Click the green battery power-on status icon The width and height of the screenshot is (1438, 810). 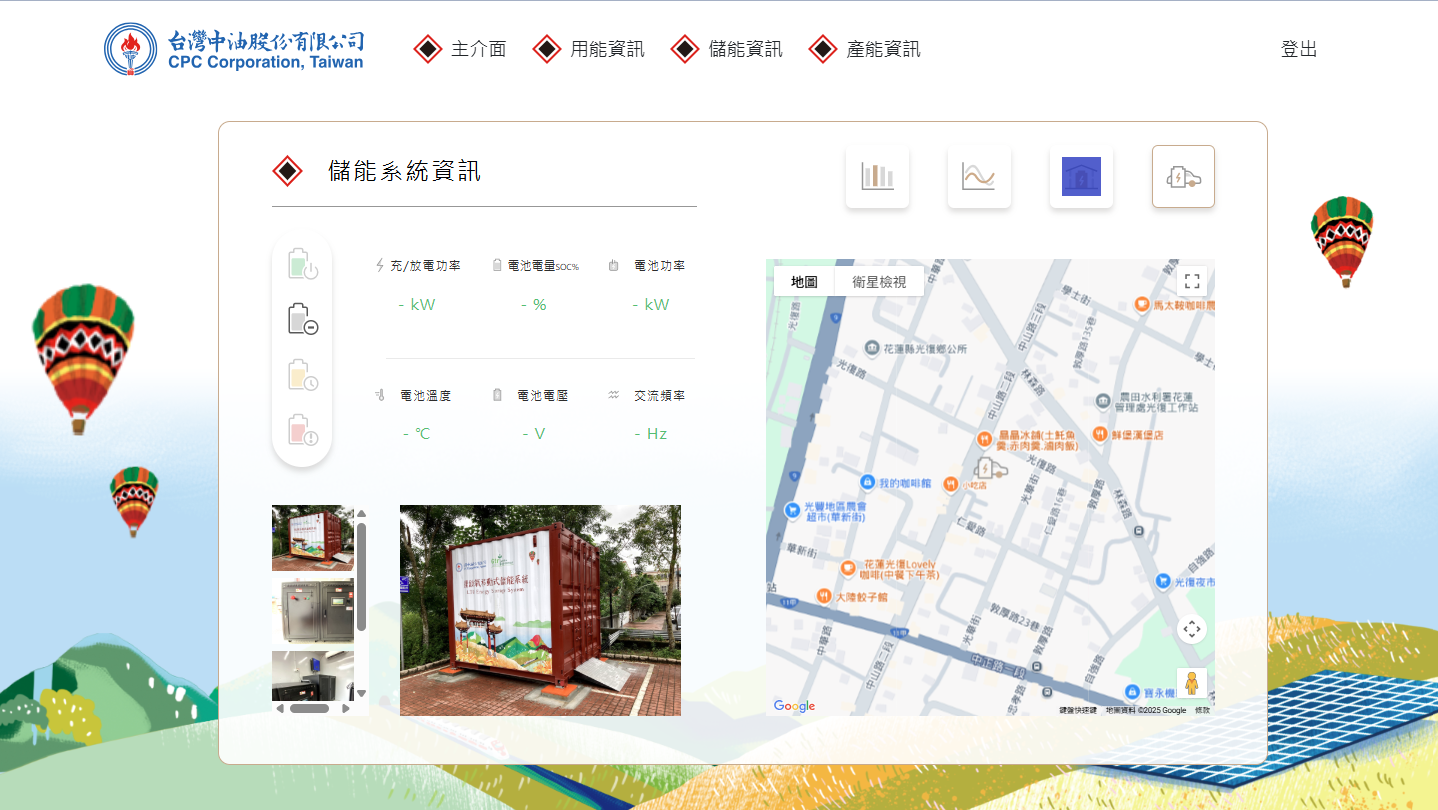pyautogui.click(x=302, y=265)
